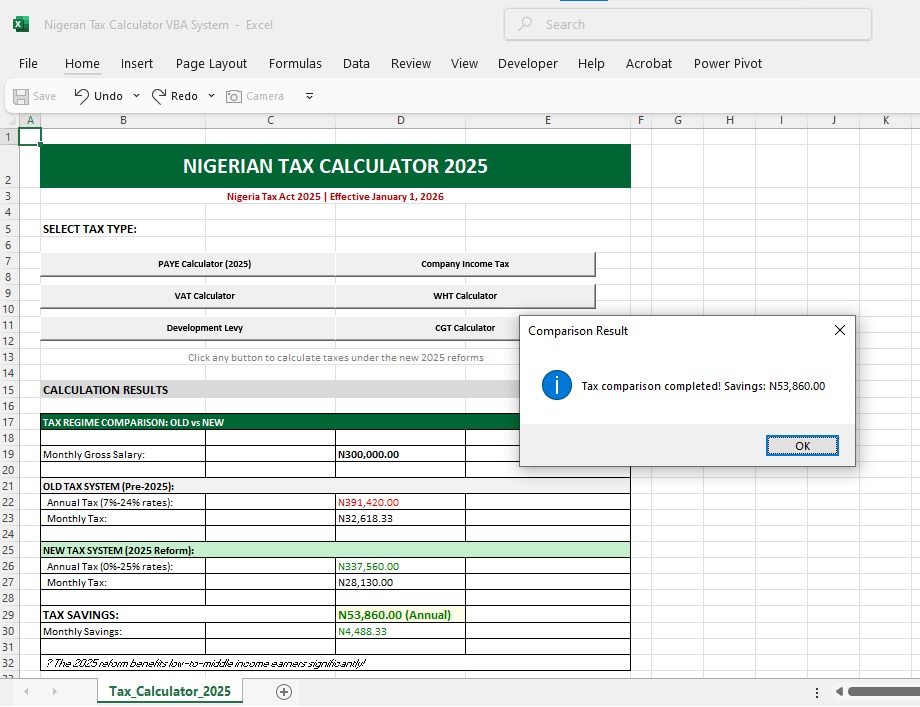Add a new sheet with plus icon
The height and width of the screenshot is (707, 920).
click(x=284, y=692)
